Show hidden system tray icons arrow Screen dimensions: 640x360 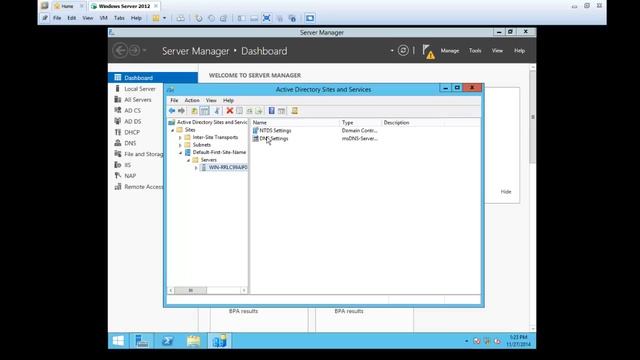pos(466,341)
